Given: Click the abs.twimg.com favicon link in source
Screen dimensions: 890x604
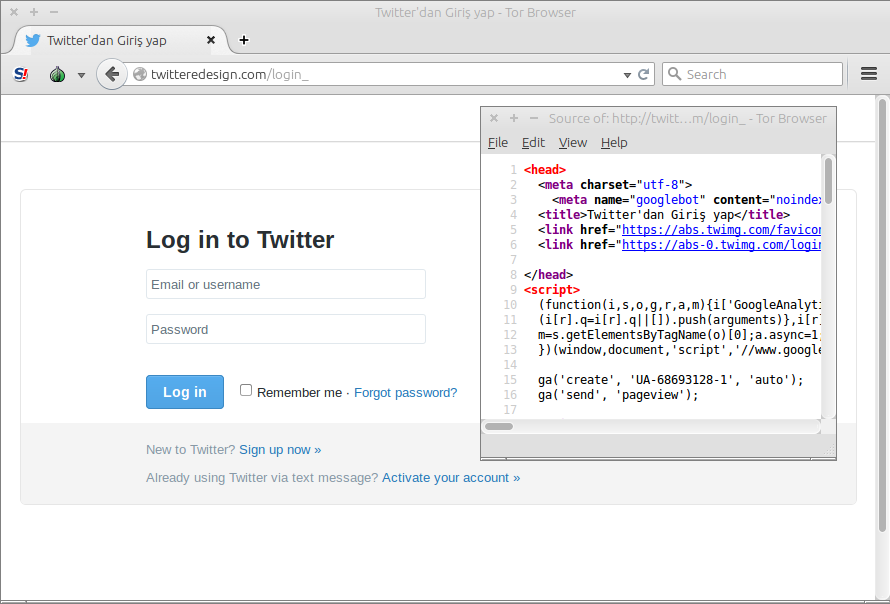Looking at the screenshot, I should pos(721,230).
